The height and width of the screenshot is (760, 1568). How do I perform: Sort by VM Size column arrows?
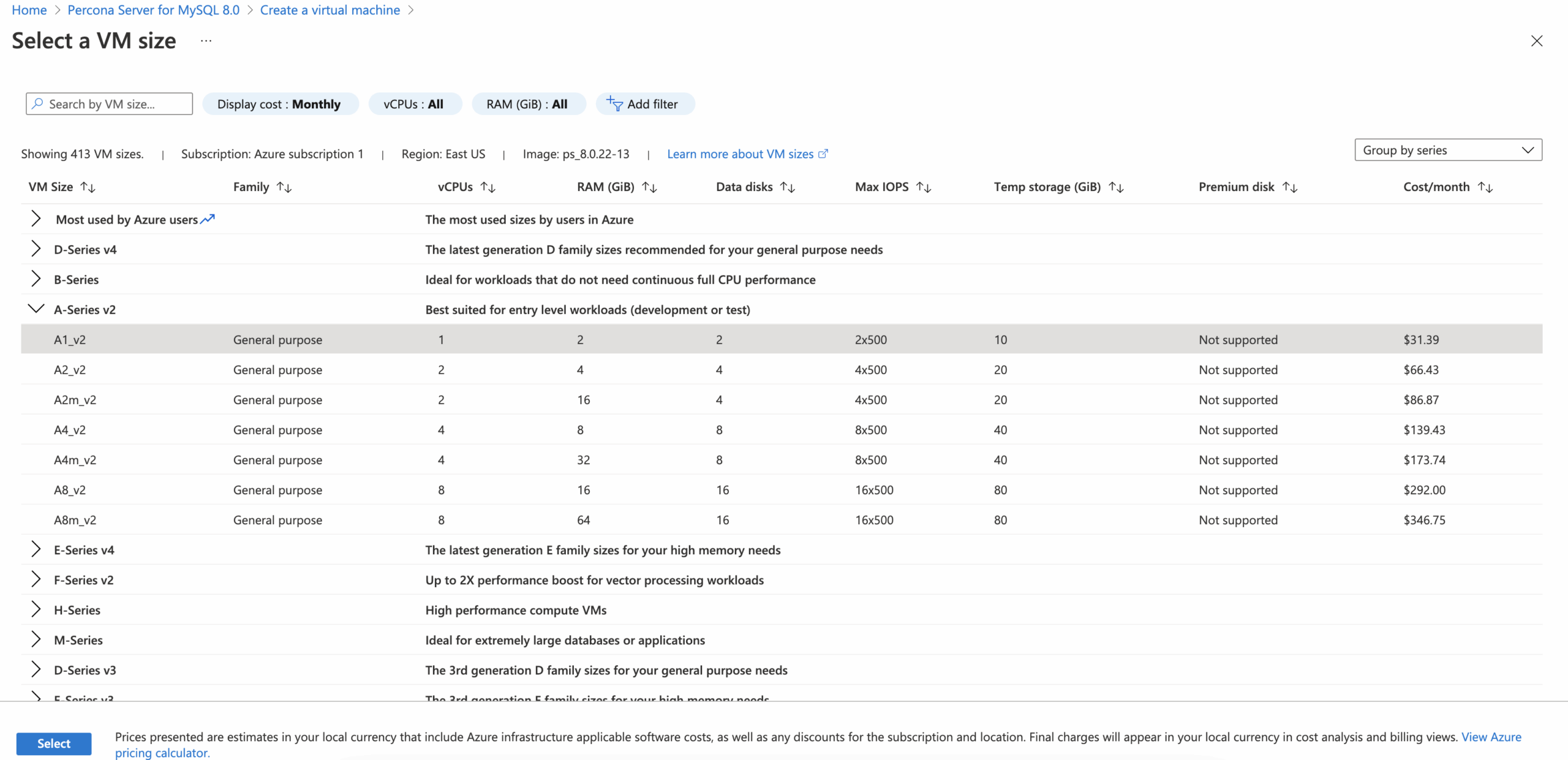(x=88, y=187)
